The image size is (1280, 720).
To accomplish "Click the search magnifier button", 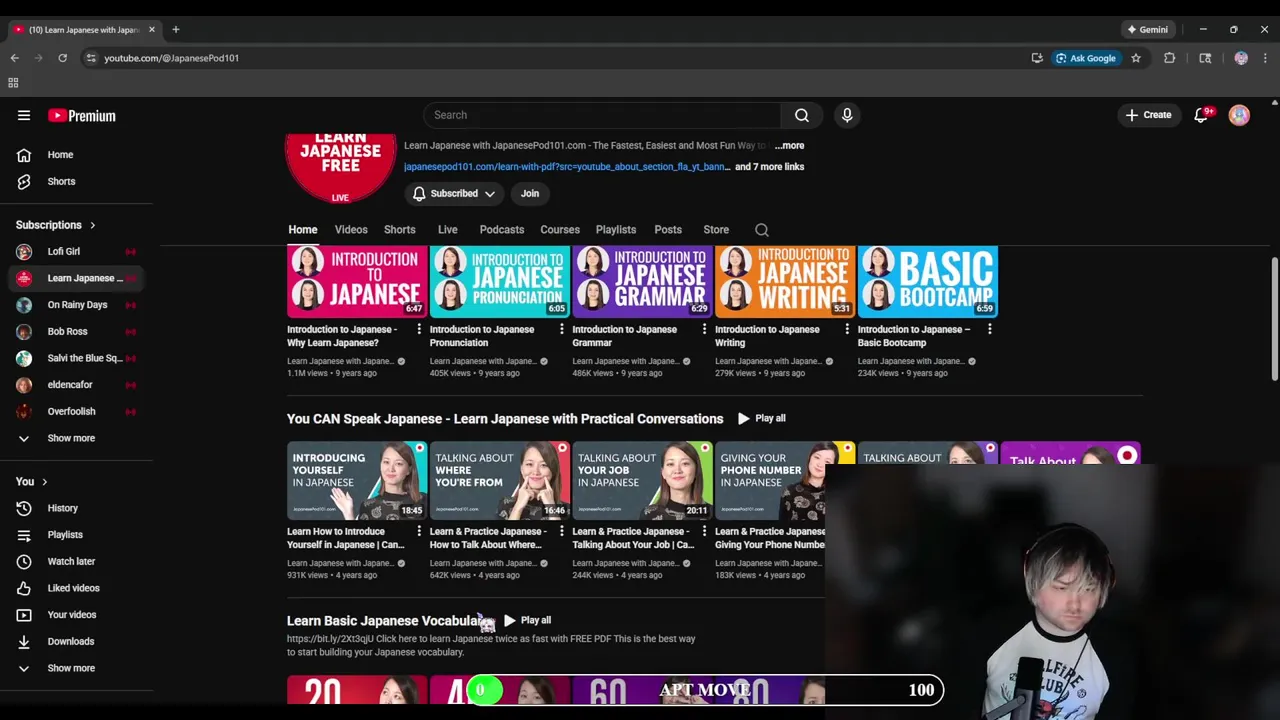I will (x=801, y=115).
